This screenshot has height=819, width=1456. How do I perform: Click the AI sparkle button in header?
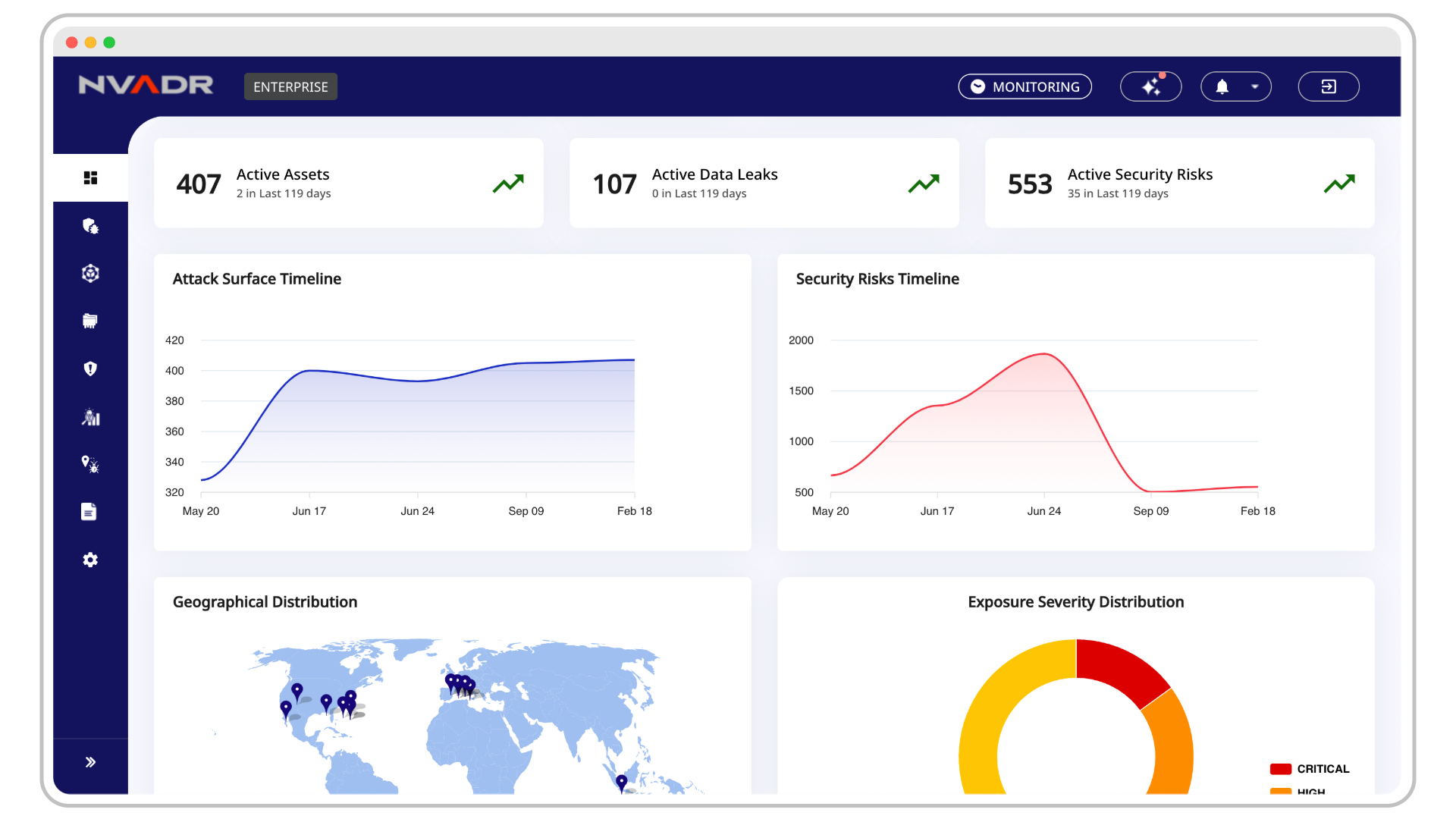[1150, 86]
